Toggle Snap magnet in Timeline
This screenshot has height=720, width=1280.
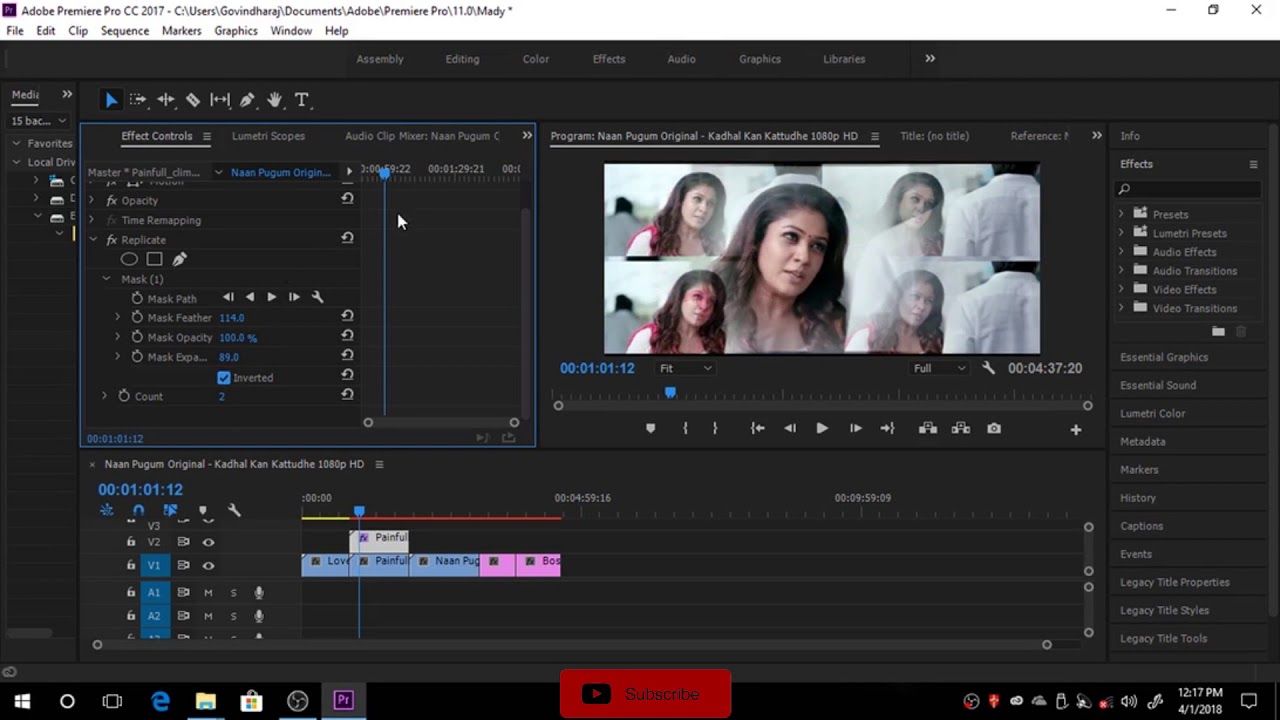[138, 510]
